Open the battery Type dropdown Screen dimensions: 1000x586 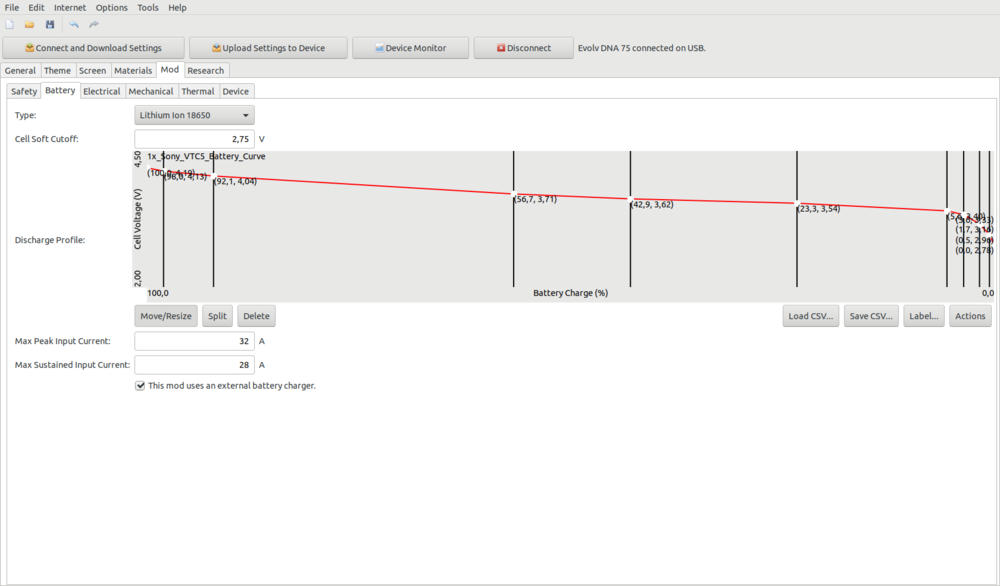coord(194,115)
